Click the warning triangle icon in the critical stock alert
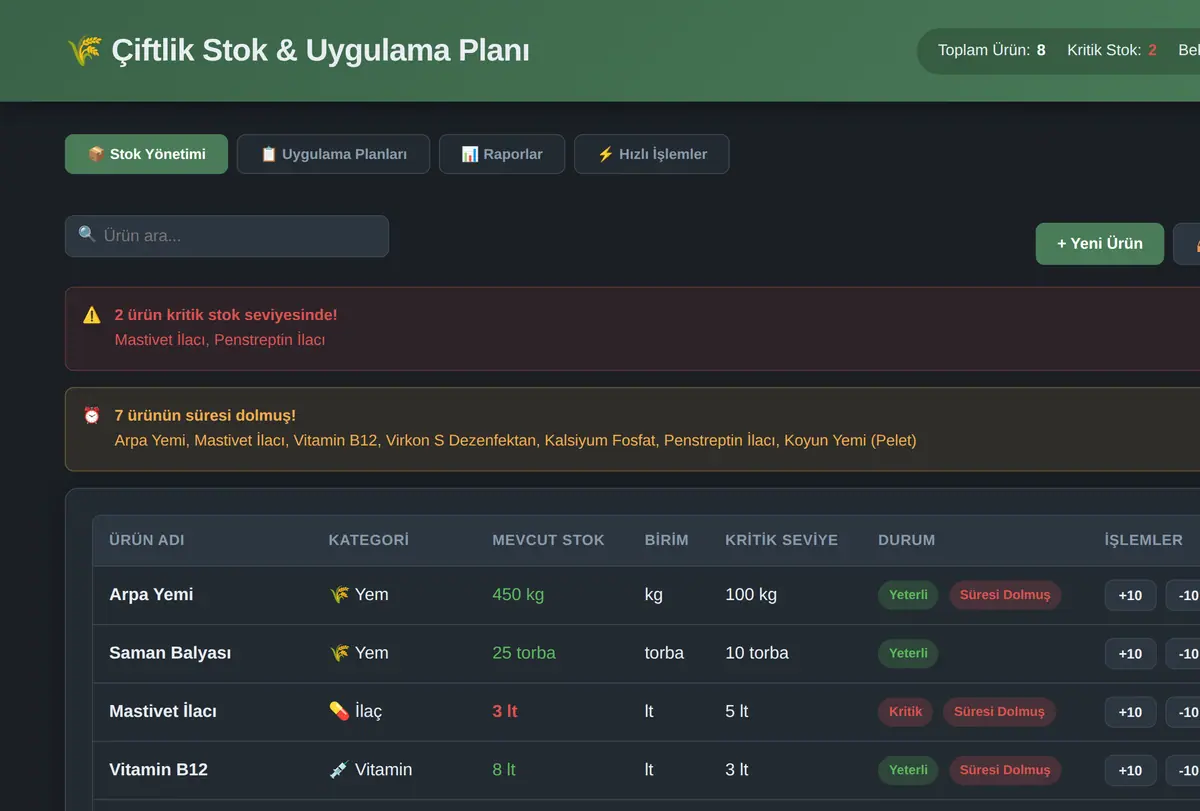This screenshot has height=811, width=1200. [92, 315]
